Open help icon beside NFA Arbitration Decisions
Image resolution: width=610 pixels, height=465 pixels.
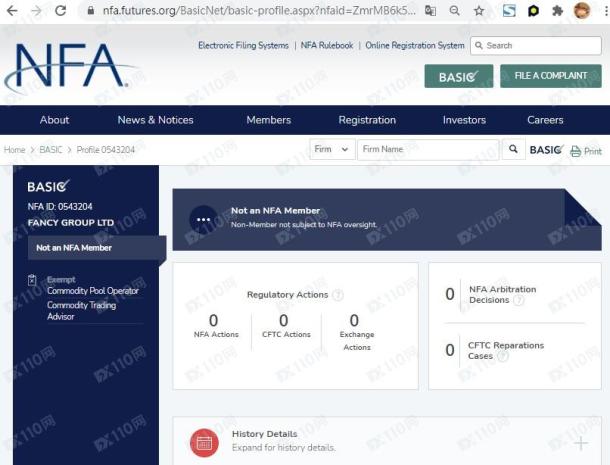(x=519, y=300)
